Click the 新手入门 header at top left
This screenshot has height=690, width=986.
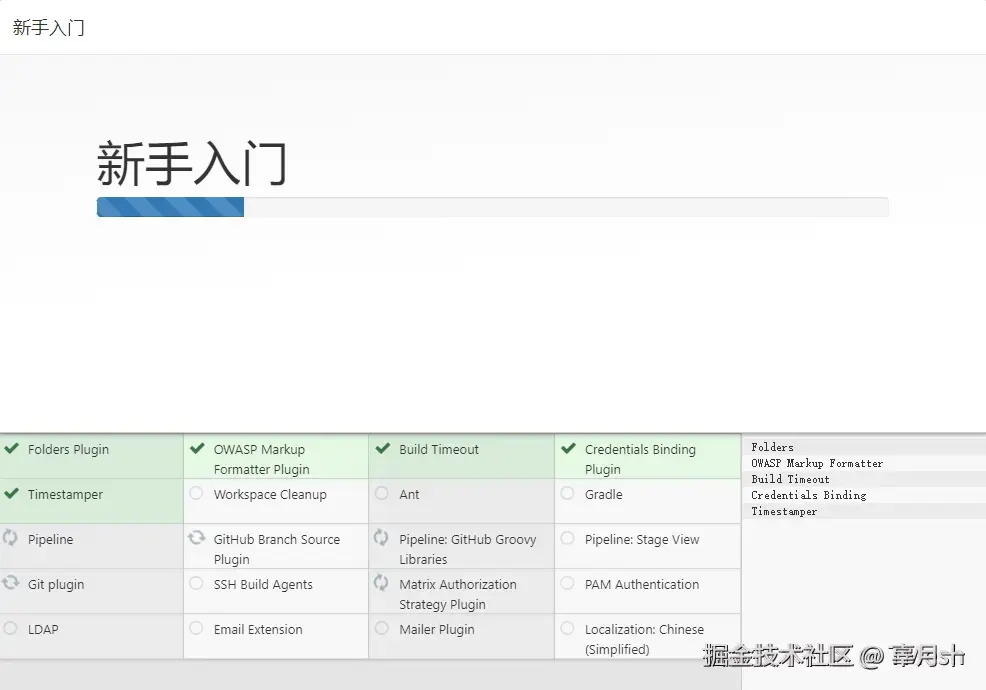point(49,28)
